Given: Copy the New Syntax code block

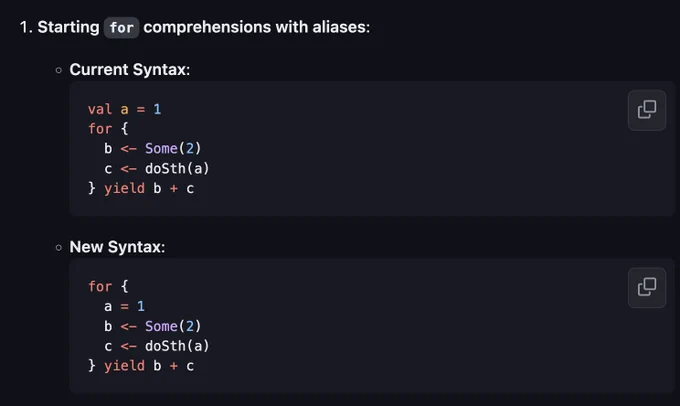Looking at the screenshot, I should (x=647, y=288).
